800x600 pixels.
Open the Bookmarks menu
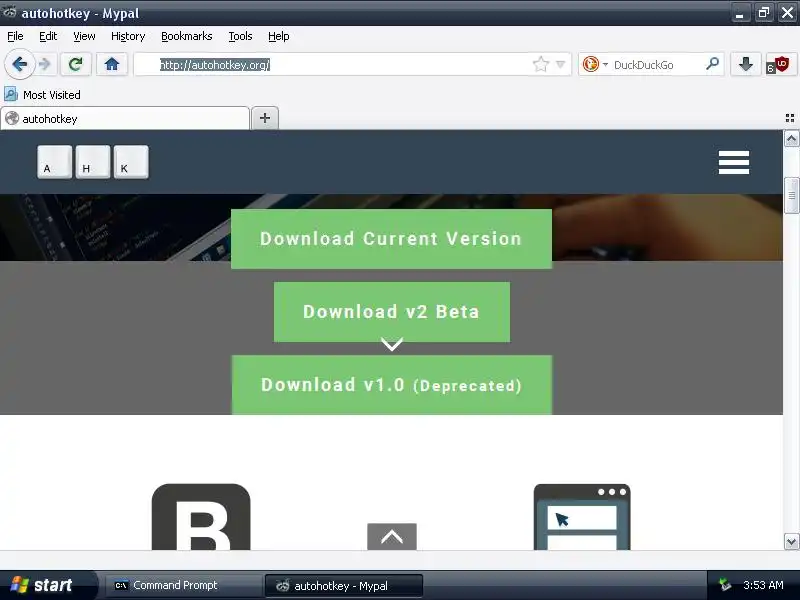pyautogui.click(x=187, y=36)
